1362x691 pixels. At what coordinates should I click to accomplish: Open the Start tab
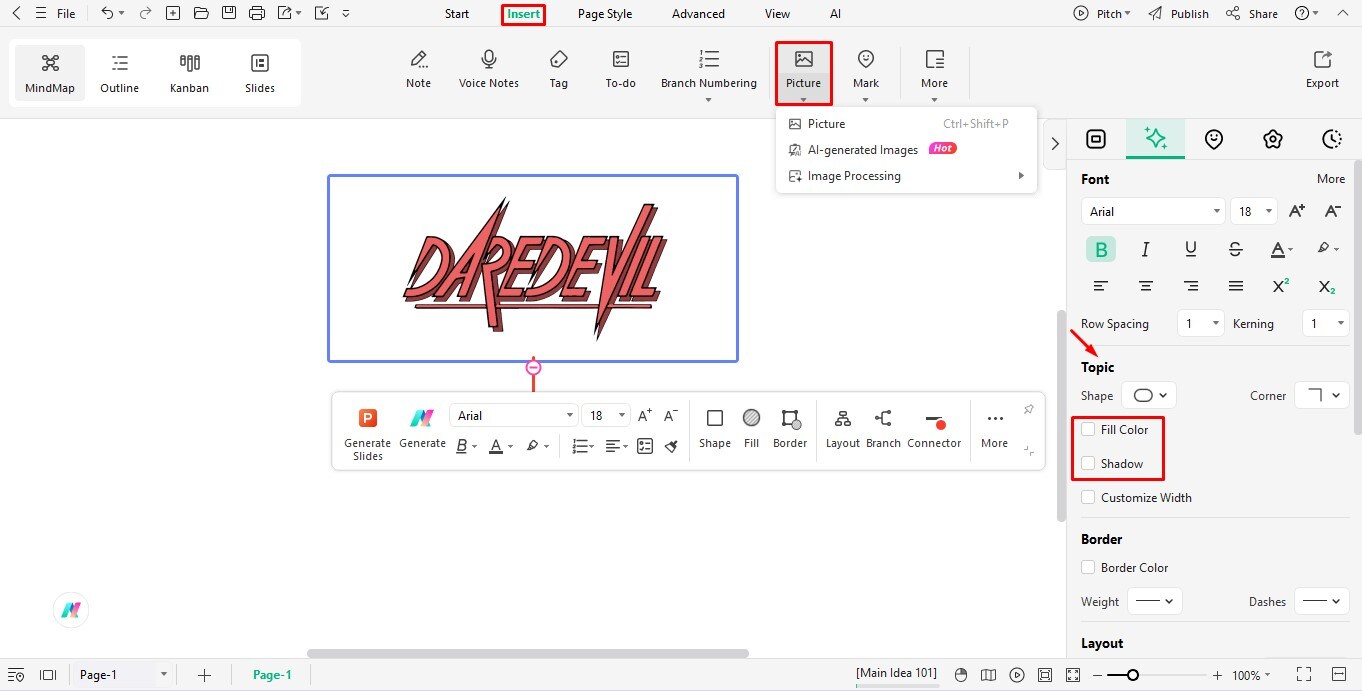point(457,14)
